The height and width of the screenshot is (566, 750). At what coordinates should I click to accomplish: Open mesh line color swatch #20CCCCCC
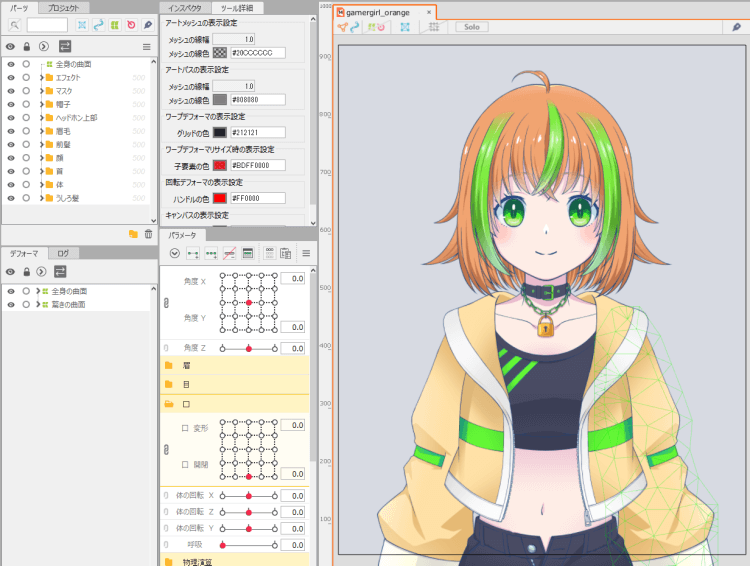click(220, 53)
